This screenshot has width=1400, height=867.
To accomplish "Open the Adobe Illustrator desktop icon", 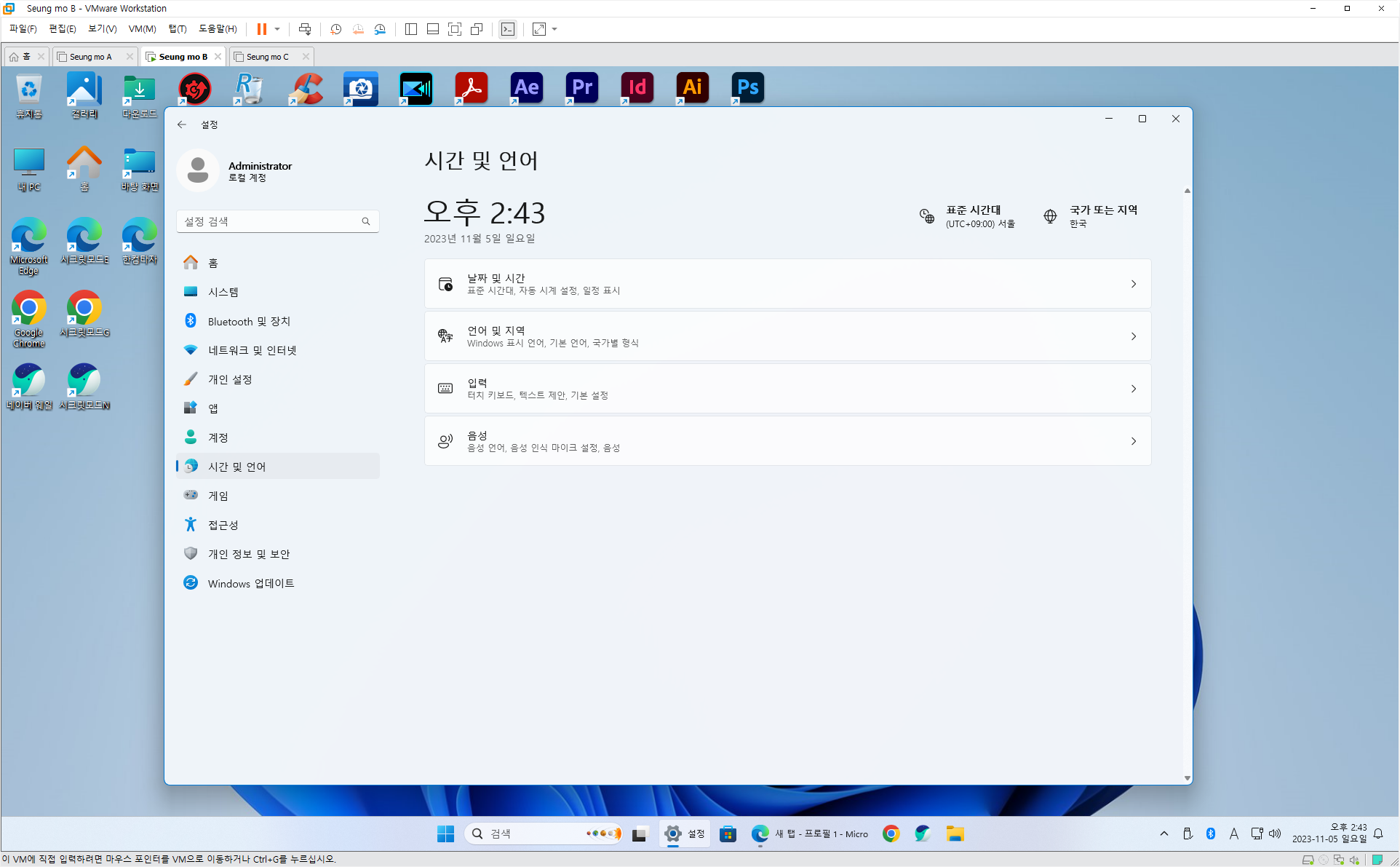I will [x=692, y=88].
